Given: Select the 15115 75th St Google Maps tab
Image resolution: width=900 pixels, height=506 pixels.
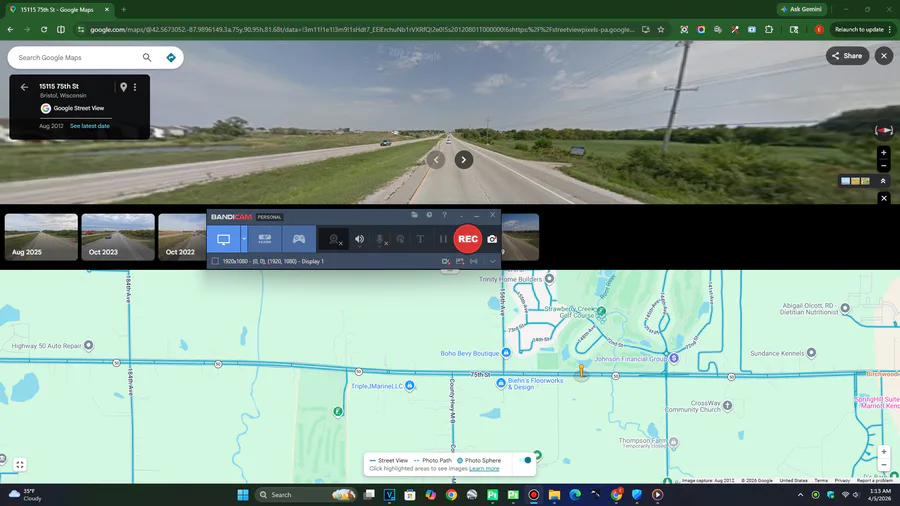Looking at the screenshot, I should click(59, 9).
